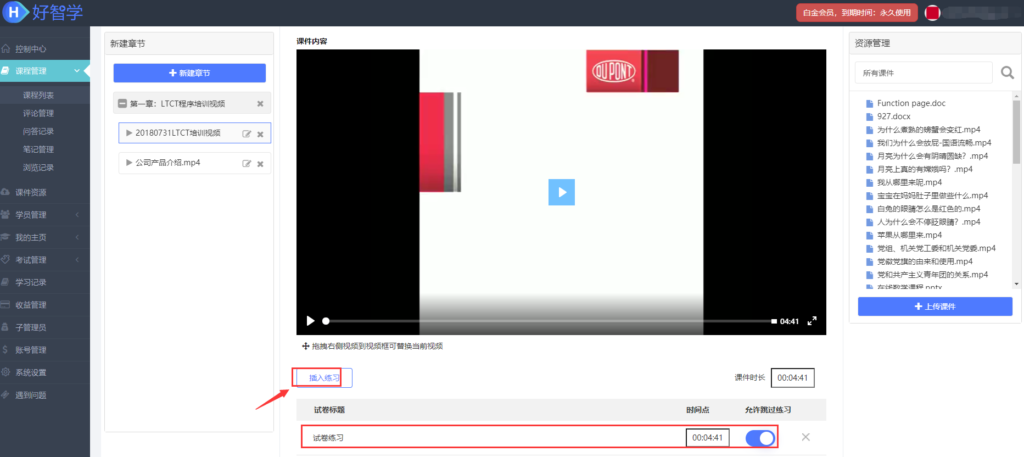This screenshot has width=1024, height=457.
Task: Go to 课程列表 submenu item
Action: (x=39, y=95)
